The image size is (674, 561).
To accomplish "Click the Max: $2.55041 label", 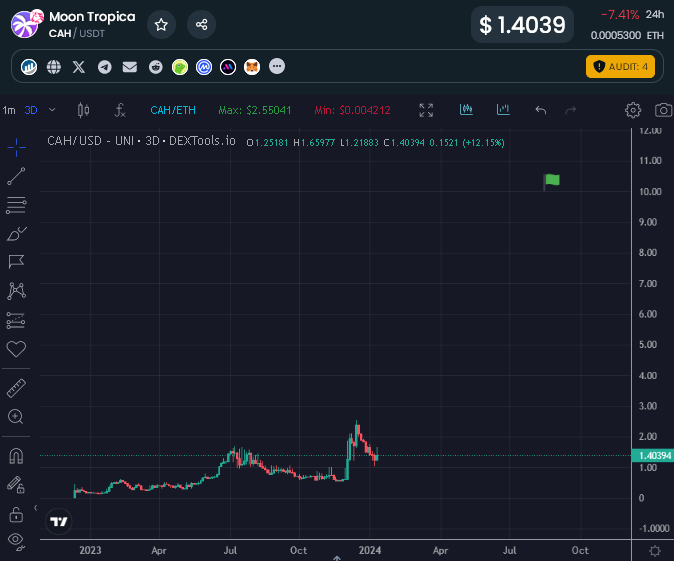I will (x=254, y=110).
